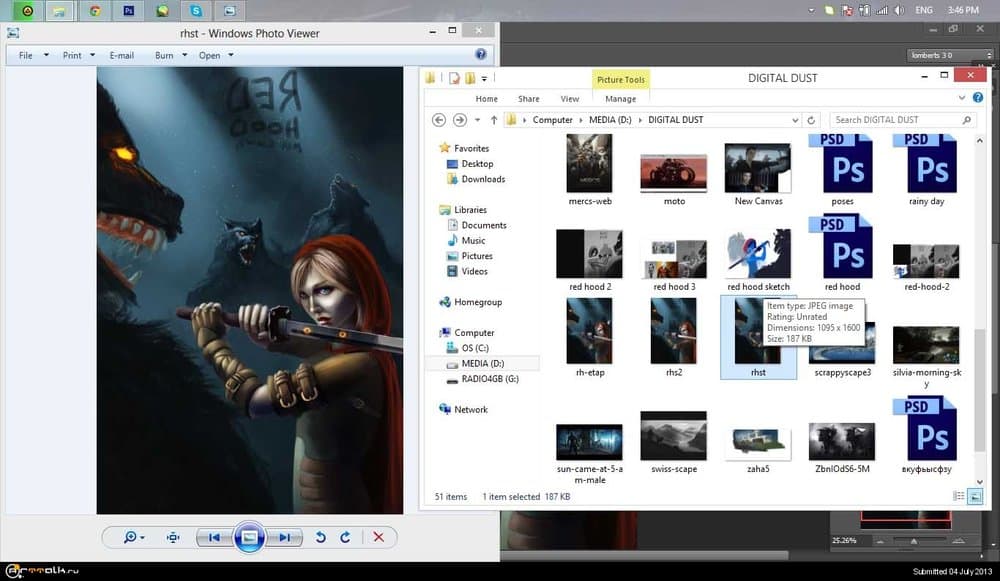Click the Search DIGITAL DUST field
The image size is (1000, 581).
[x=902, y=120]
